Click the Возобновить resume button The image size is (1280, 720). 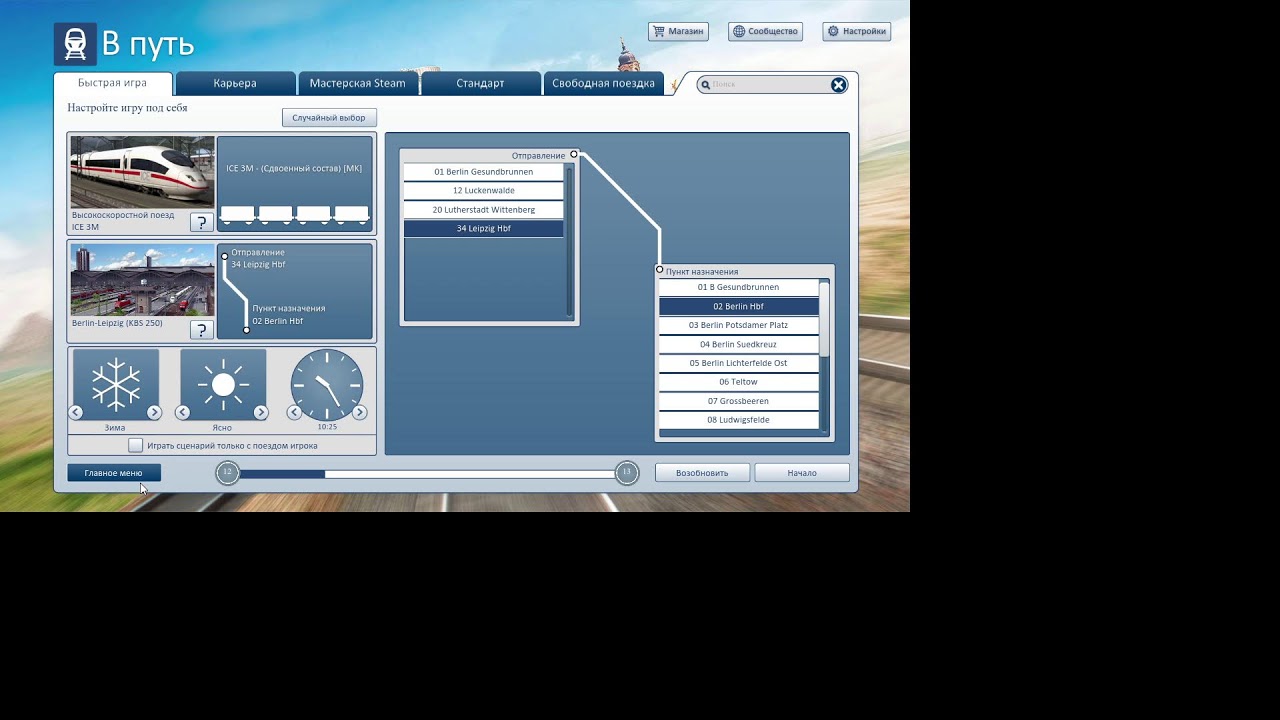(702, 473)
